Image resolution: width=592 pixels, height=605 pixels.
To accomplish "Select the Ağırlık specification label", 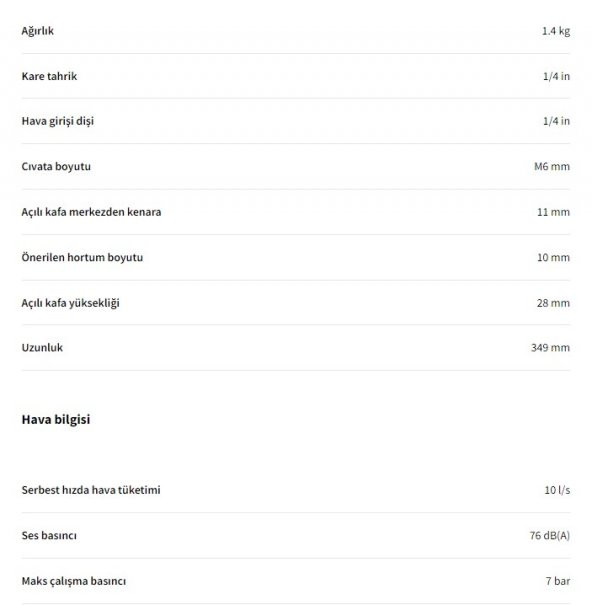I will pos(37,31).
